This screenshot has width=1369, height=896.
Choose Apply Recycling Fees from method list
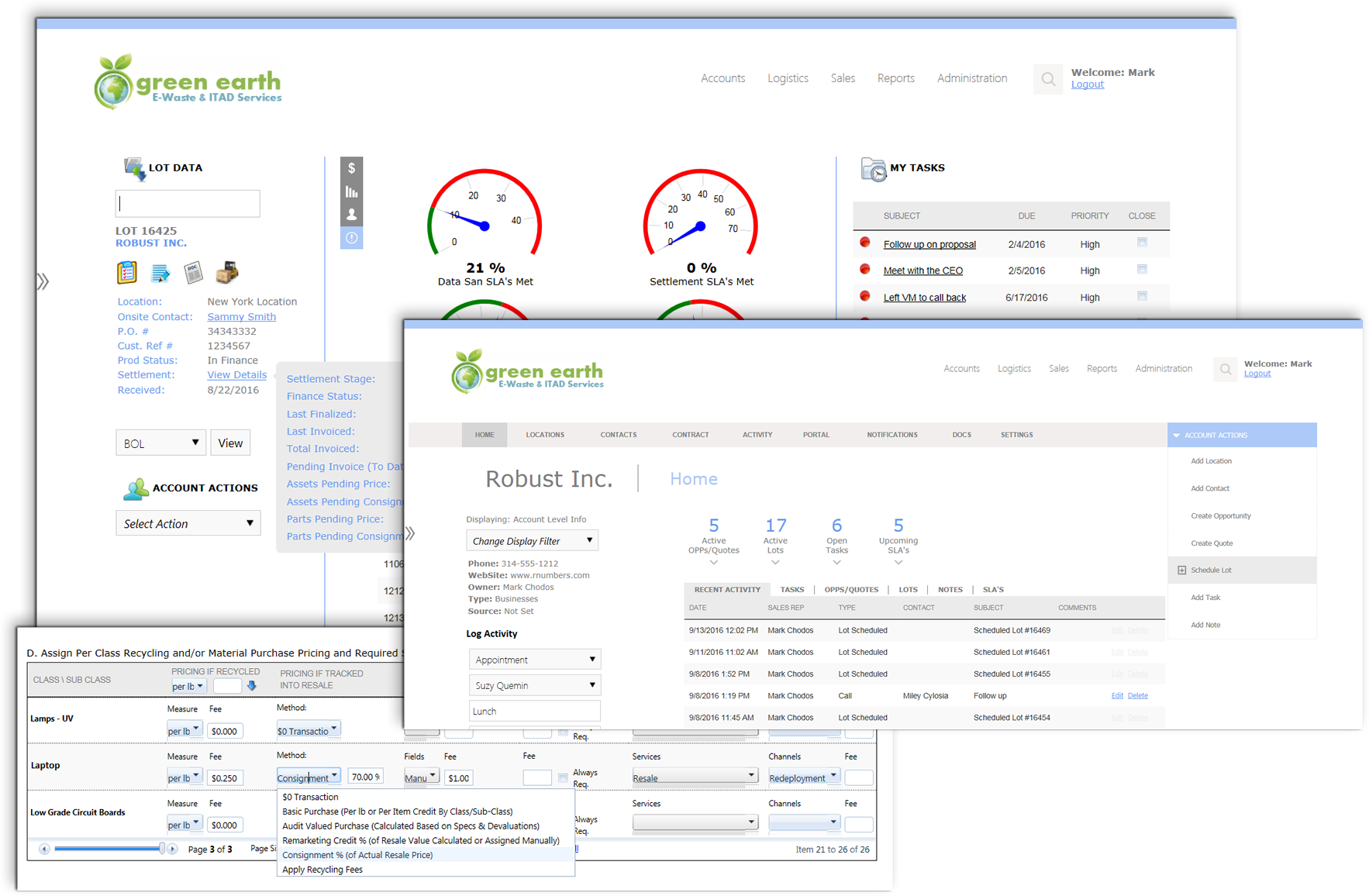(322, 870)
